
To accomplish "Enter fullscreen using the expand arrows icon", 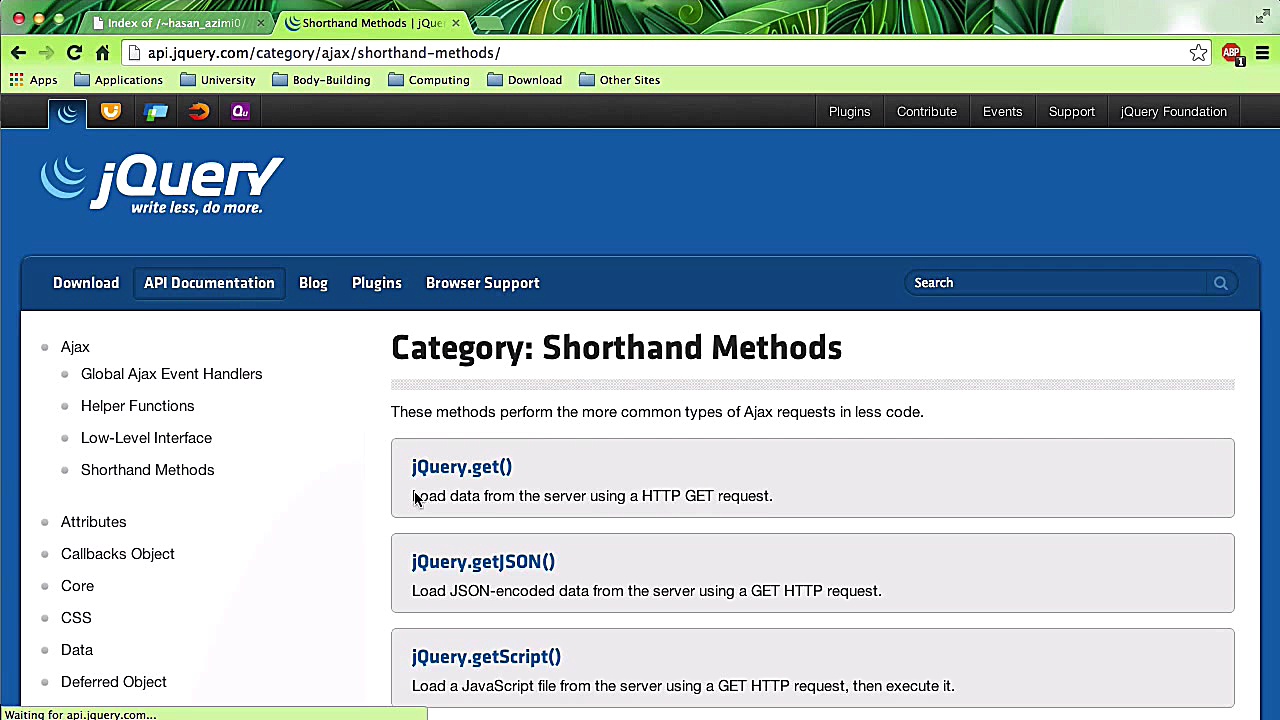I will 1262,16.
